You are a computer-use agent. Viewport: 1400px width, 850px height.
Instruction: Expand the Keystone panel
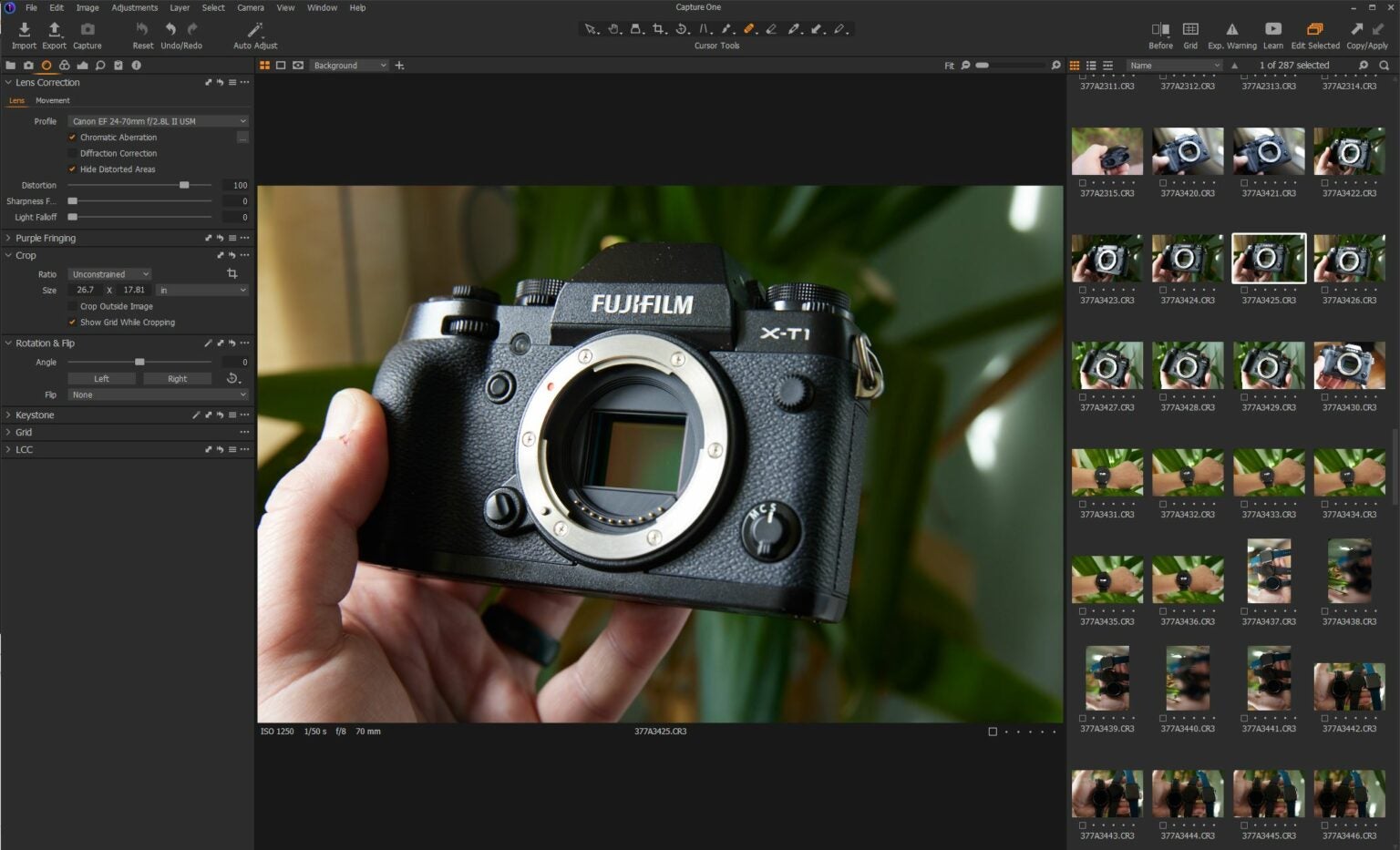click(8, 415)
